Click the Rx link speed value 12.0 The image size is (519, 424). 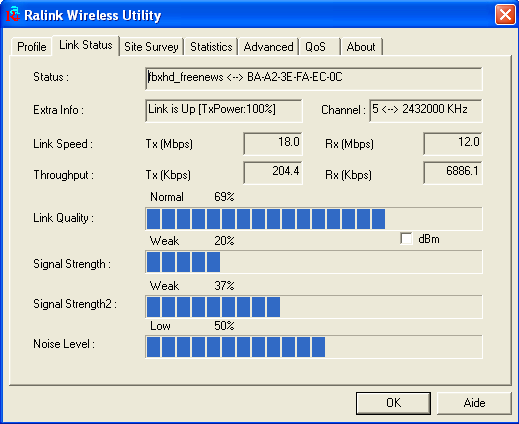click(x=453, y=144)
